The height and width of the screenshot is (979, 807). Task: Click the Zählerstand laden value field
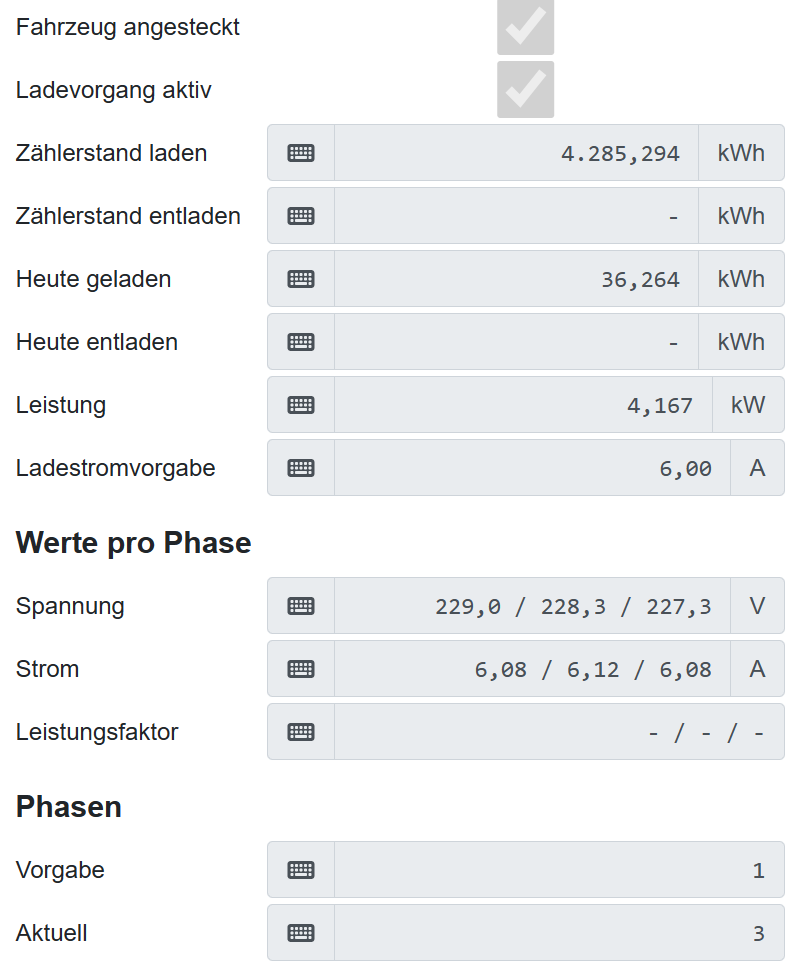[x=516, y=153]
